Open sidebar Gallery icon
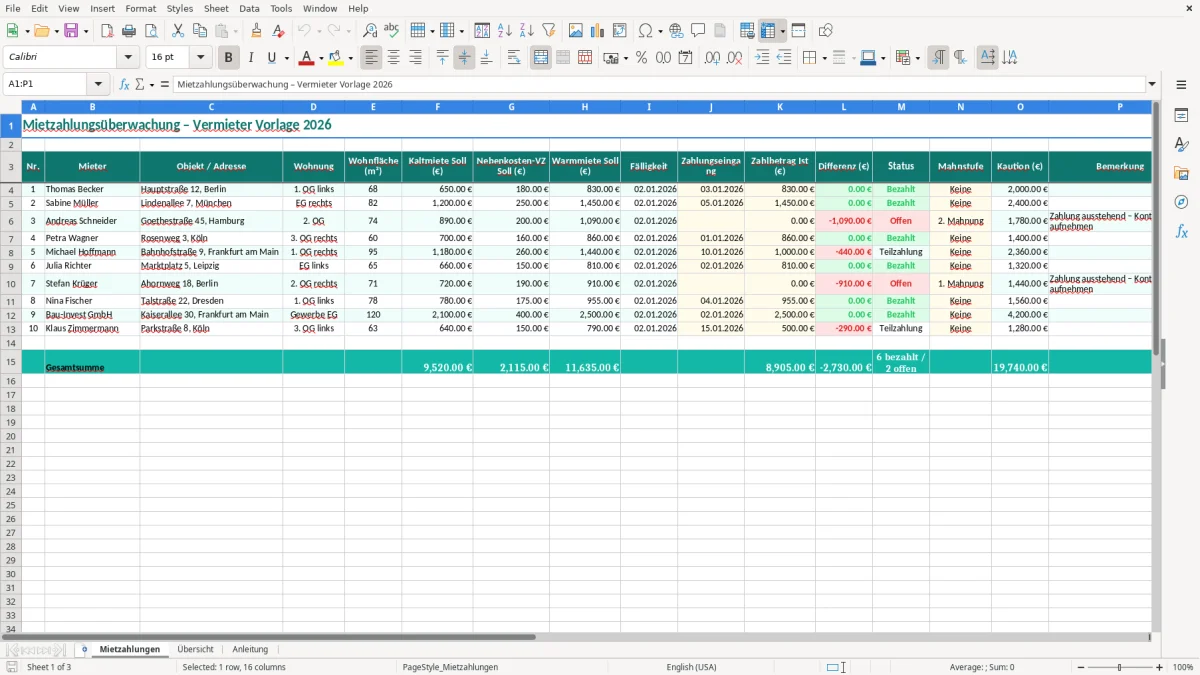Viewport: 1200px width, 675px height. [x=1181, y=173]
